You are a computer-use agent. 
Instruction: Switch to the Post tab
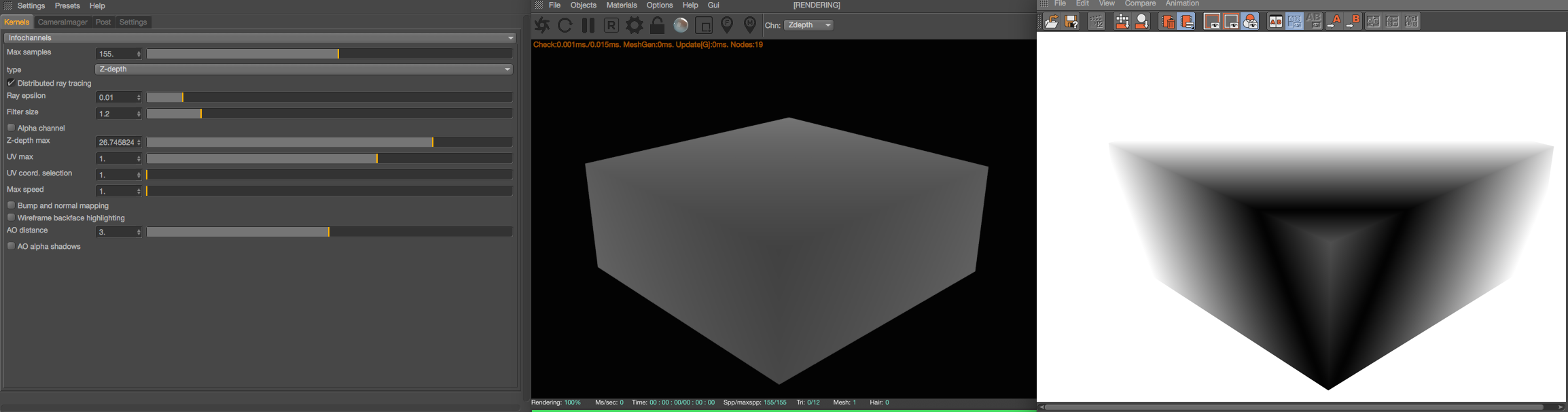tap(103, 22)
